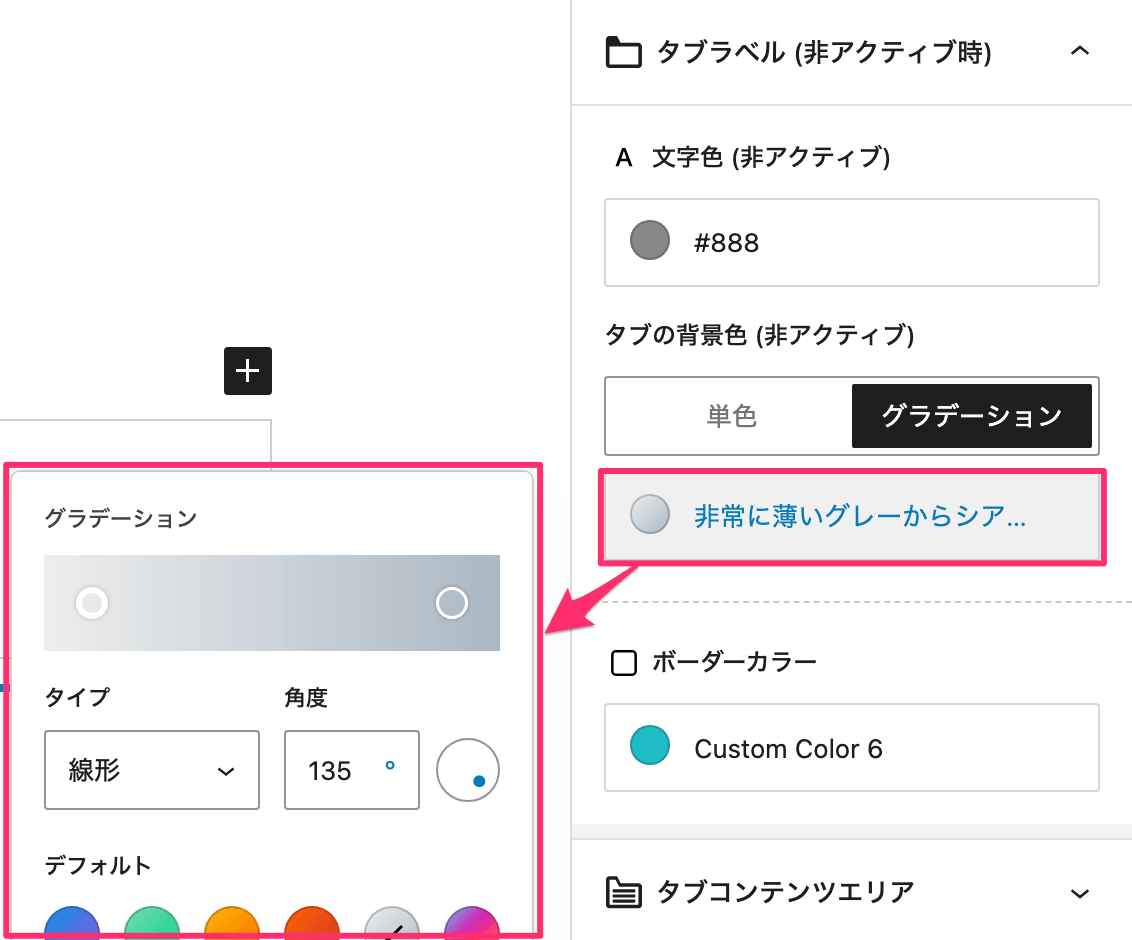Open the #888 text color picker

pyautogui.click(x=851, y=242)
